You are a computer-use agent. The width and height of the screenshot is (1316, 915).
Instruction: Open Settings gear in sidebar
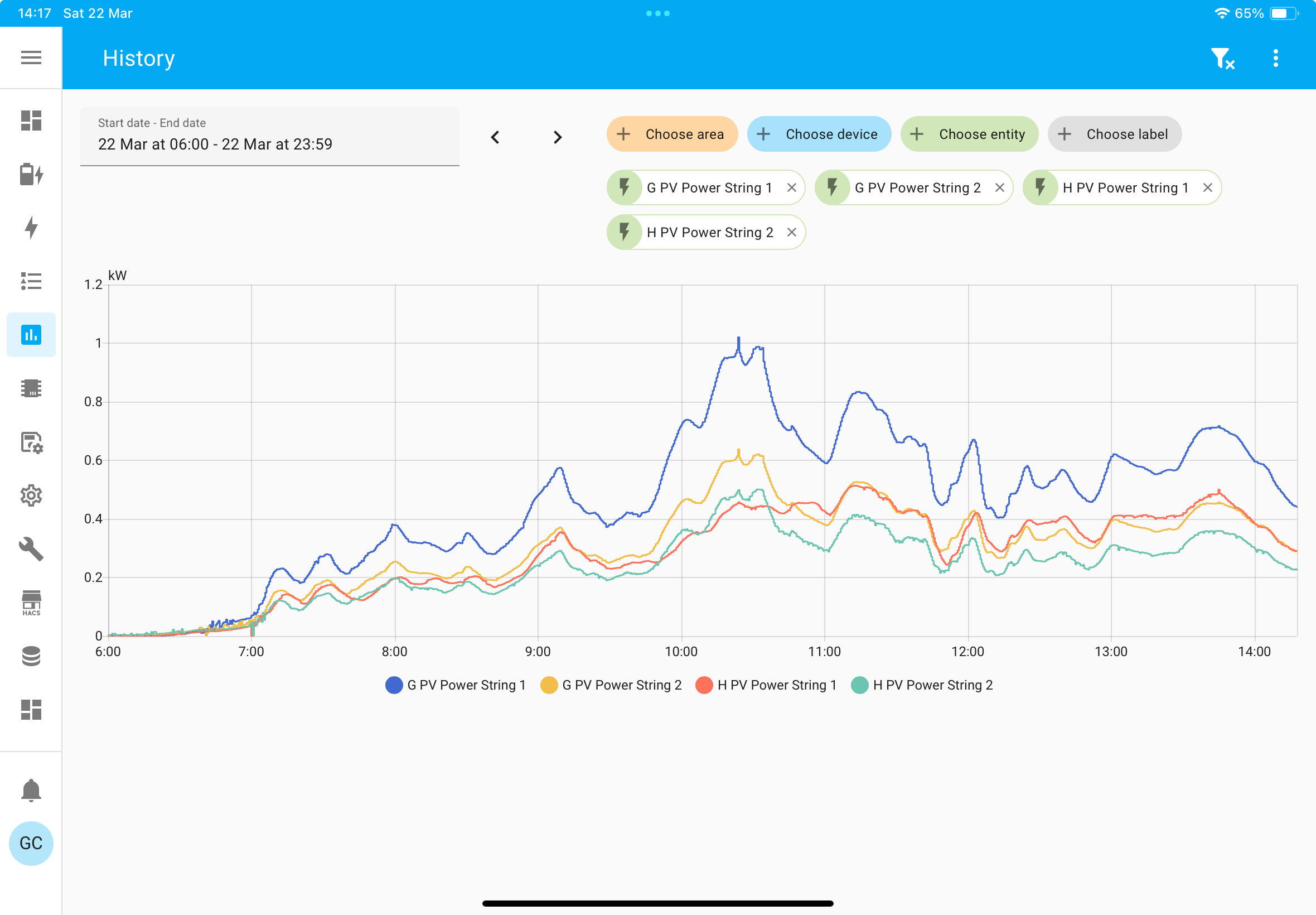click(31, 495)
